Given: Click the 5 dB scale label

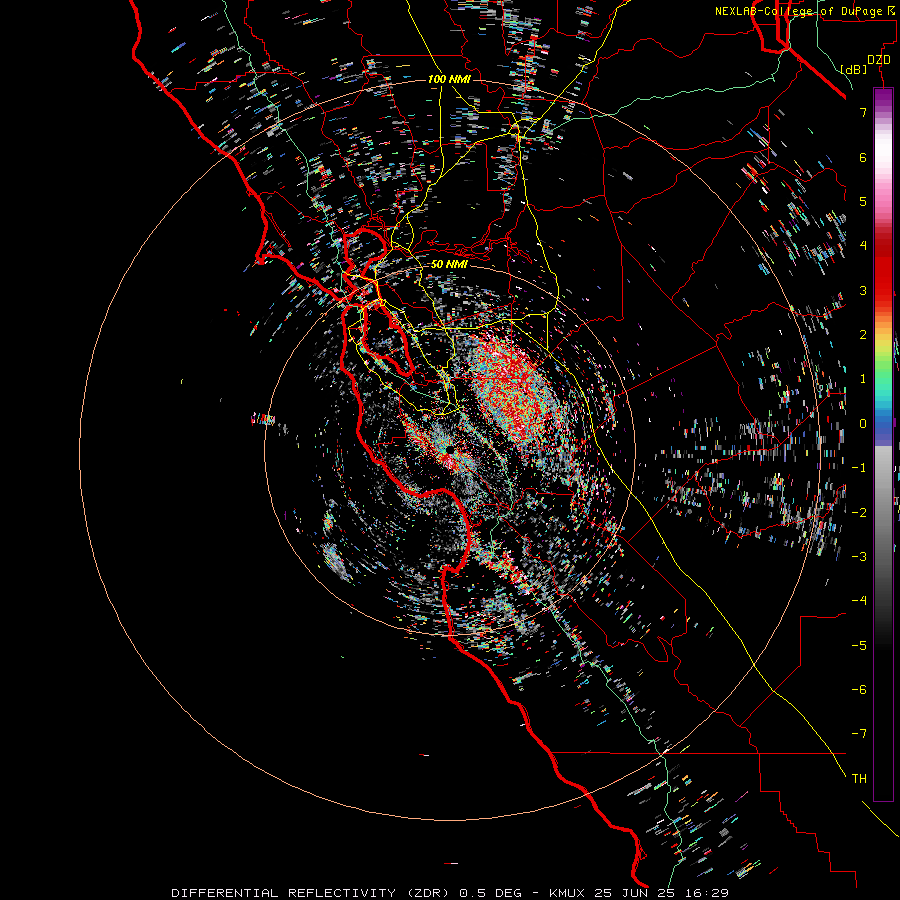Looking at the screenshot, I should tap(863, 201).
